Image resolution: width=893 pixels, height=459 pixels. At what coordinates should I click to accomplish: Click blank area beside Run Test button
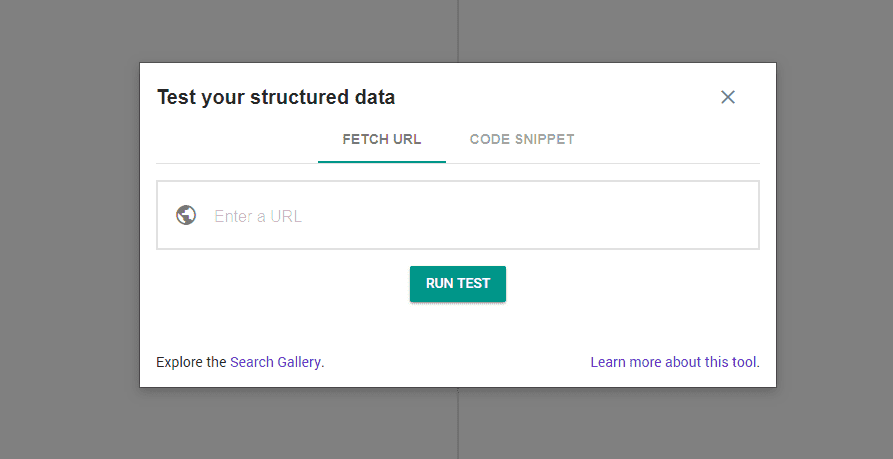(x=626, y=284)
